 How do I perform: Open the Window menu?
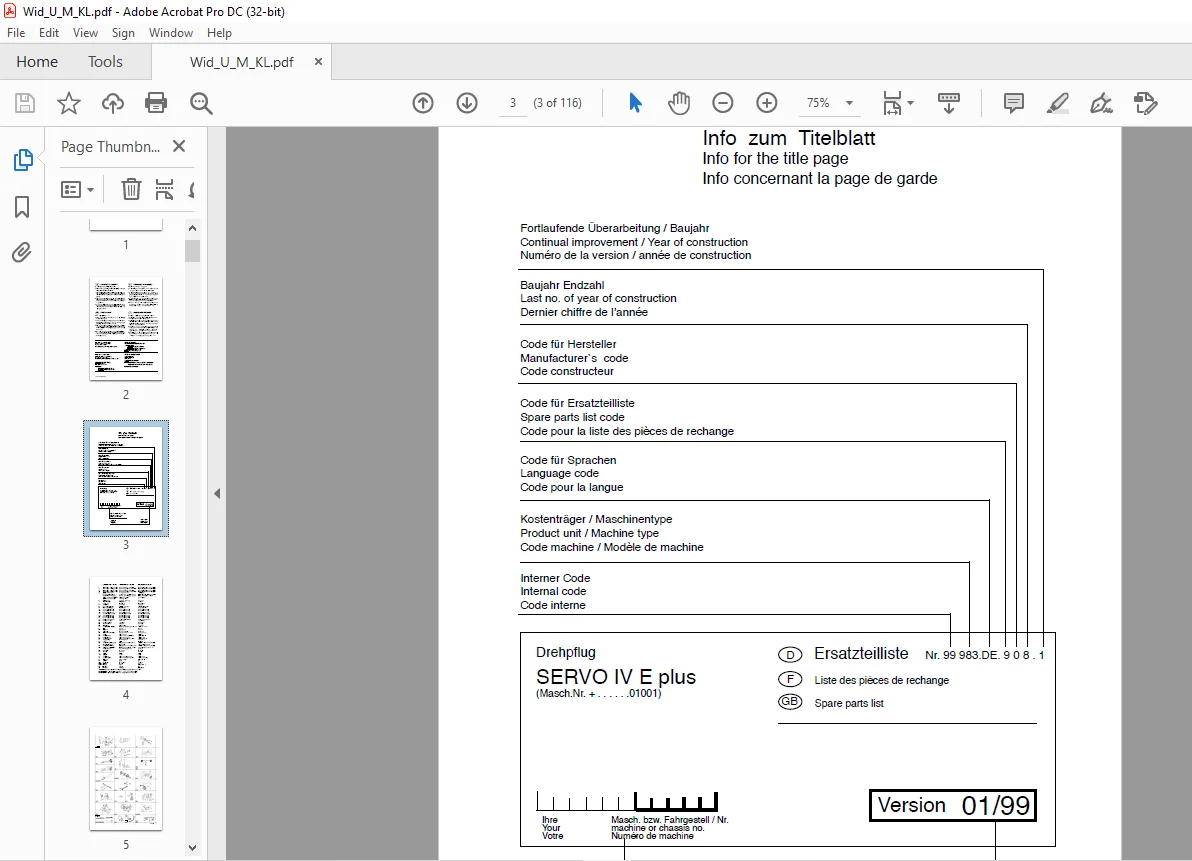click(170, 33)
